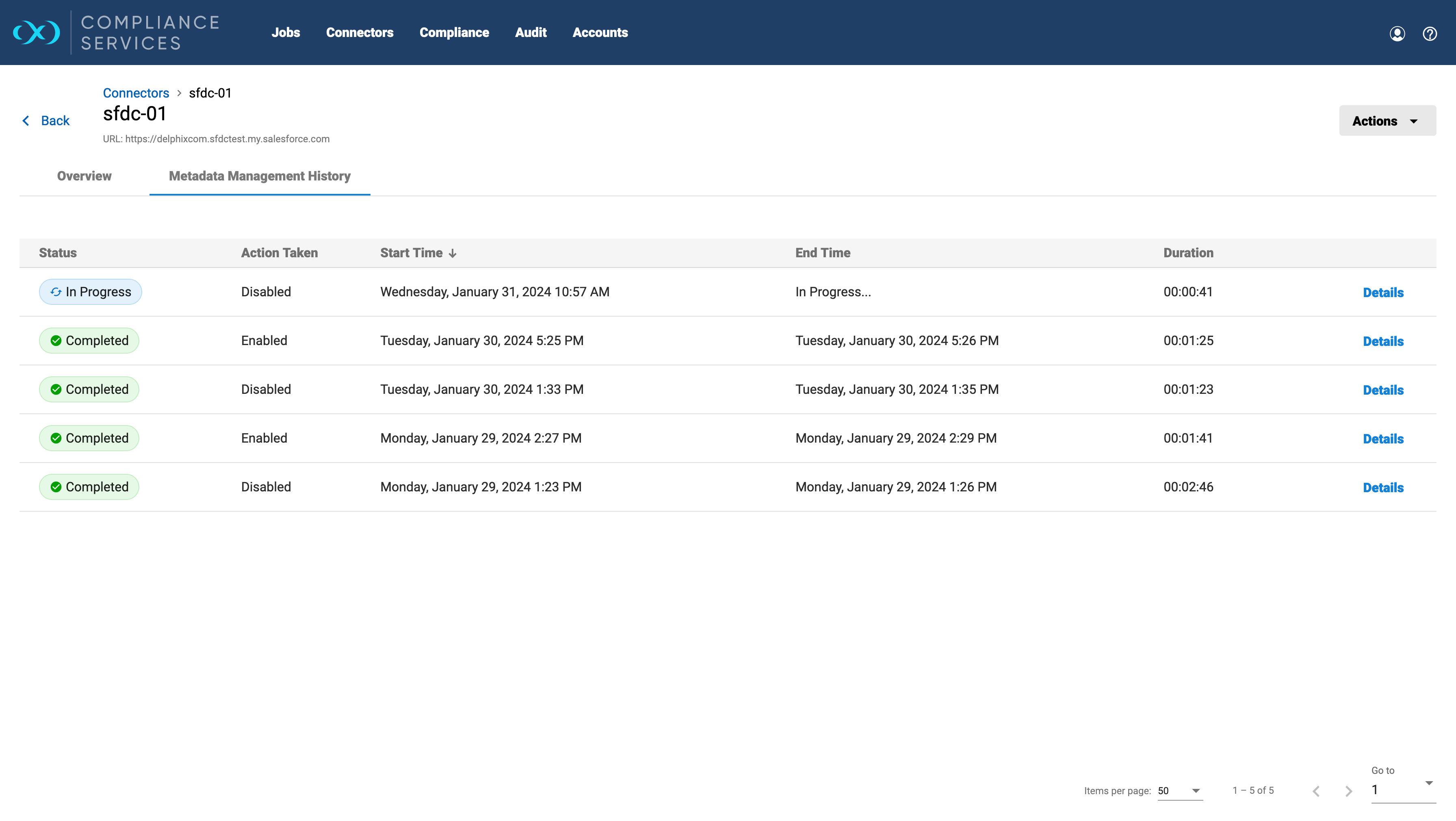Click the Start Time sort arrow
The height and width of the screenshot is (821, 1456).
tap(453, 253)
